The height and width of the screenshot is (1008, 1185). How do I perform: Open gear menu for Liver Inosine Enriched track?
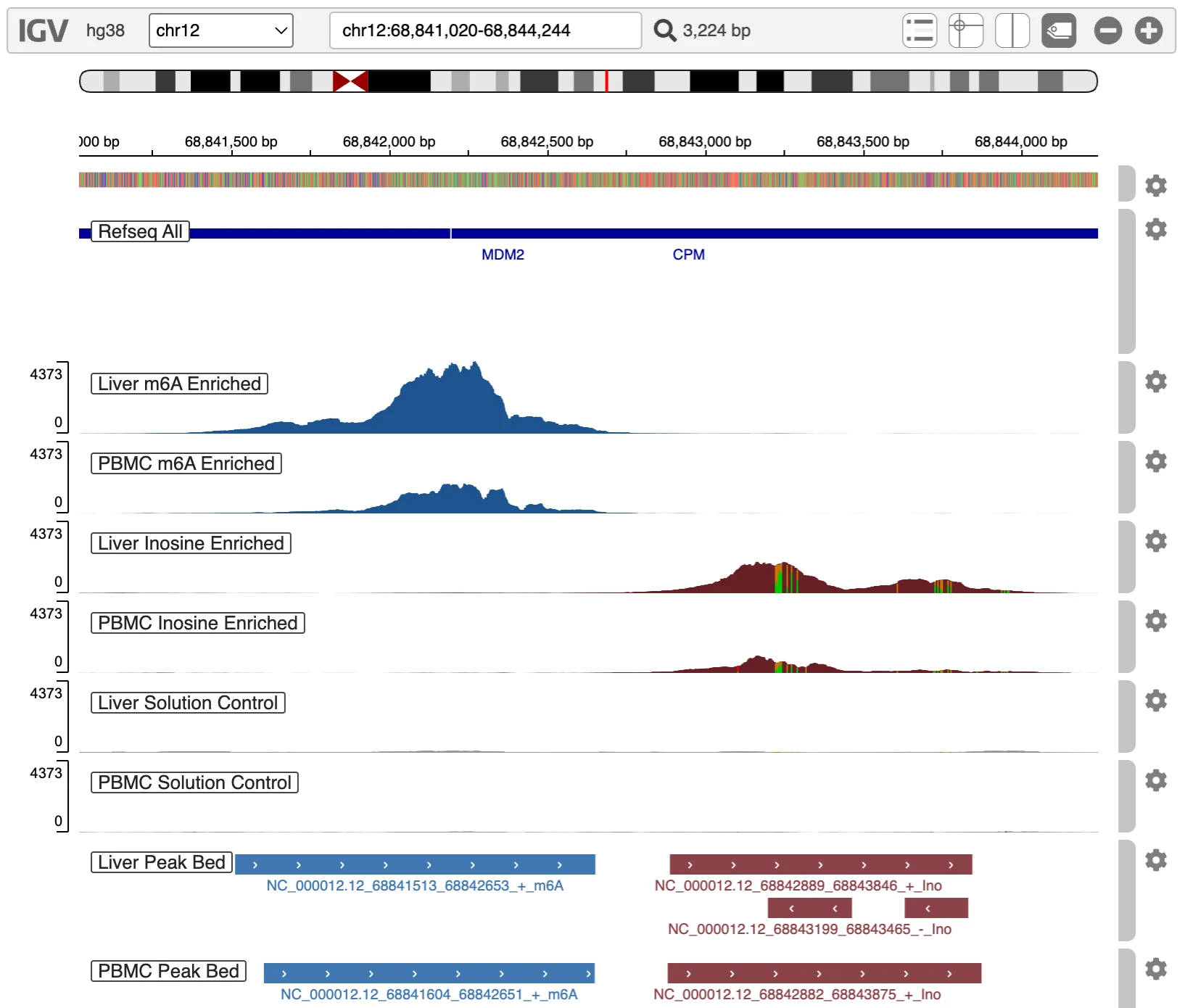(1155, 541)
